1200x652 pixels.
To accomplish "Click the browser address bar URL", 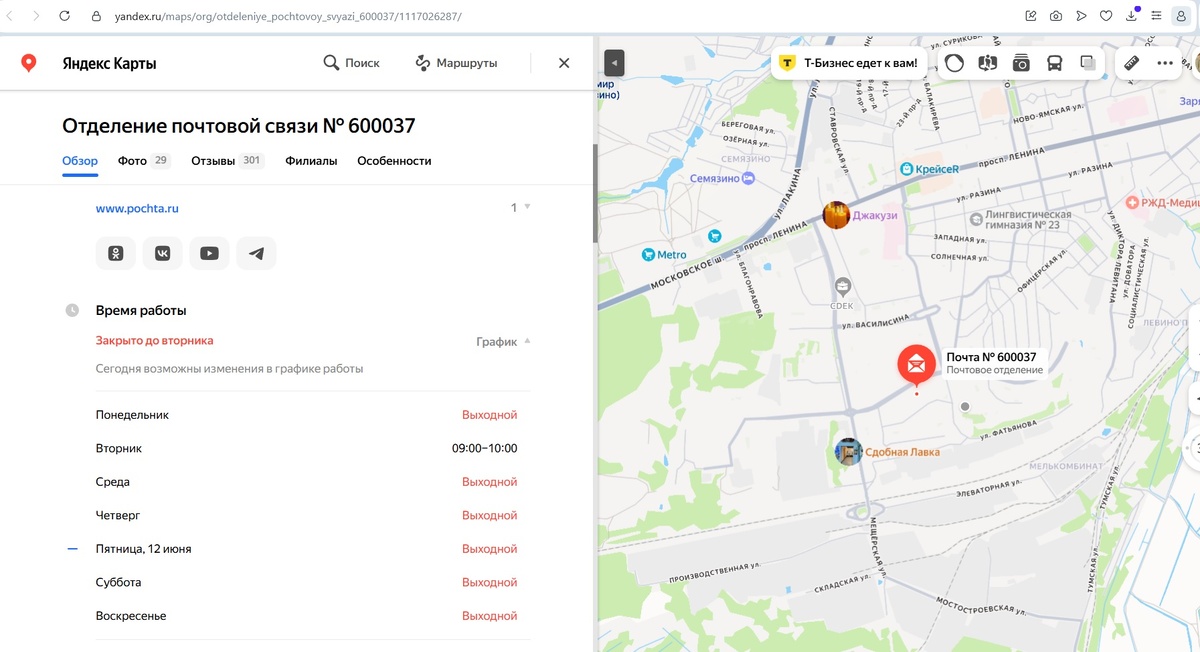I will [290, 17].
